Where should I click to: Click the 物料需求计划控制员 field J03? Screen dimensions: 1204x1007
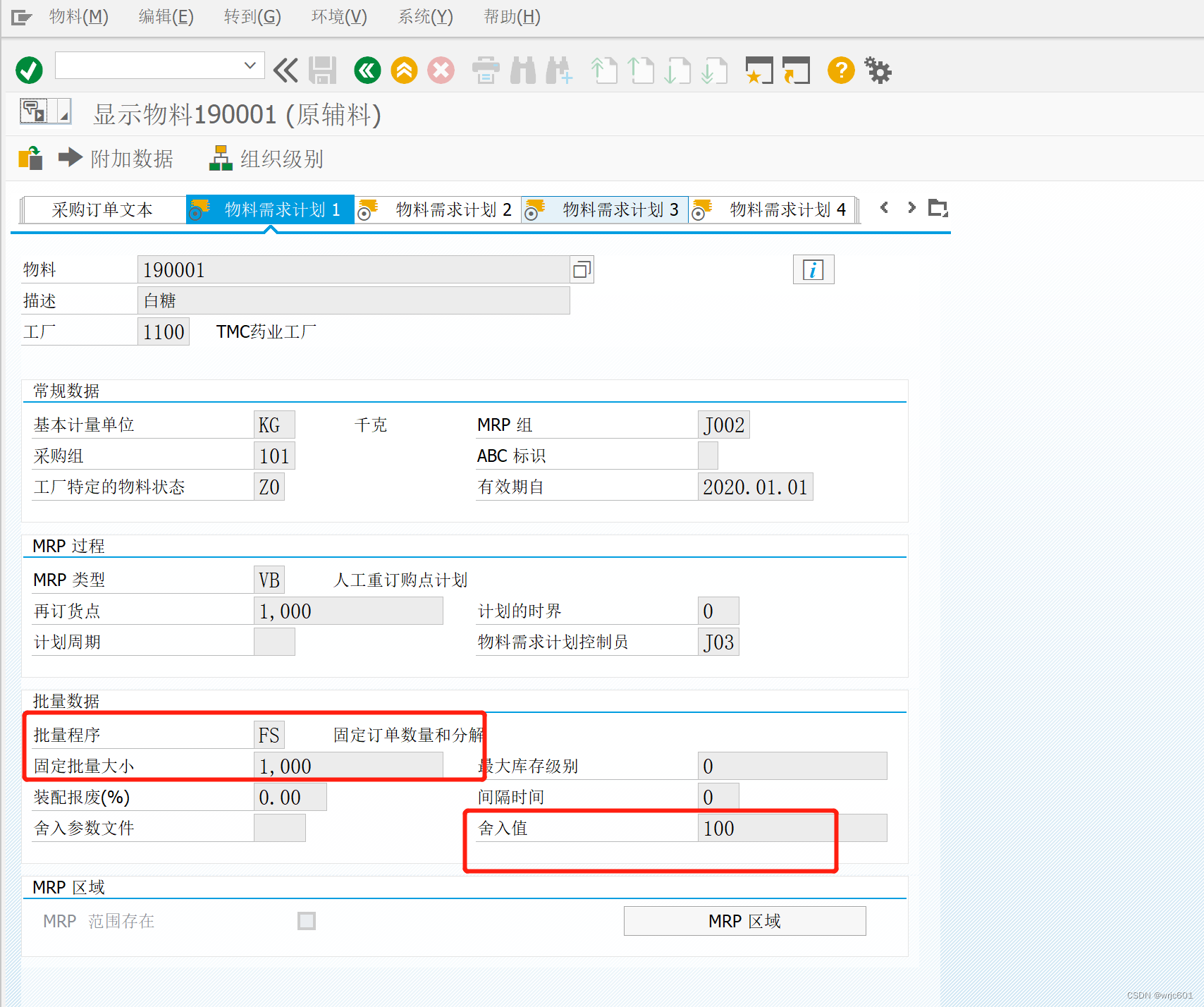click(x=718, y=642)
